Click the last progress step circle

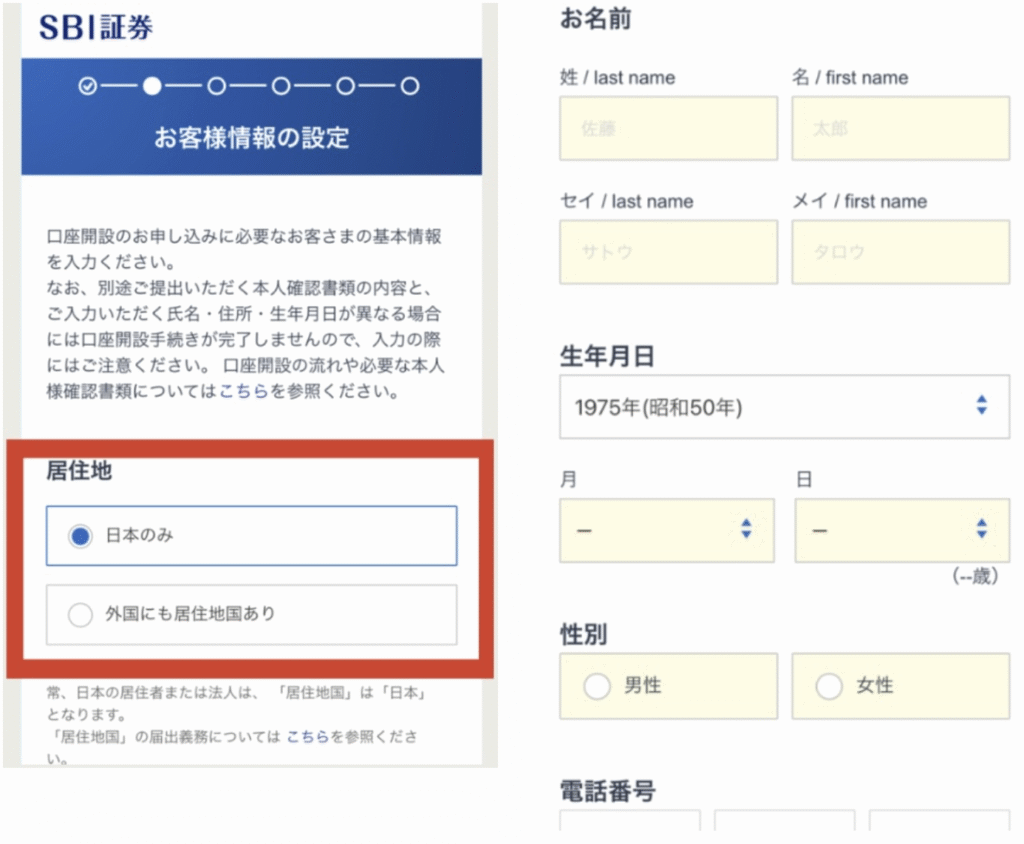(x=409, y=86)
